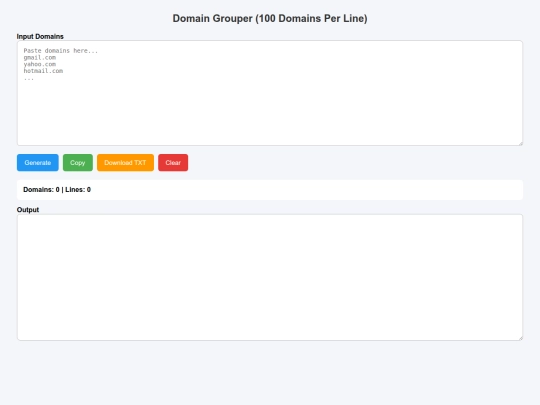Screen dimensions: 540x405
Task: Focus the Input Domains text area
Action: click(270, 93)
